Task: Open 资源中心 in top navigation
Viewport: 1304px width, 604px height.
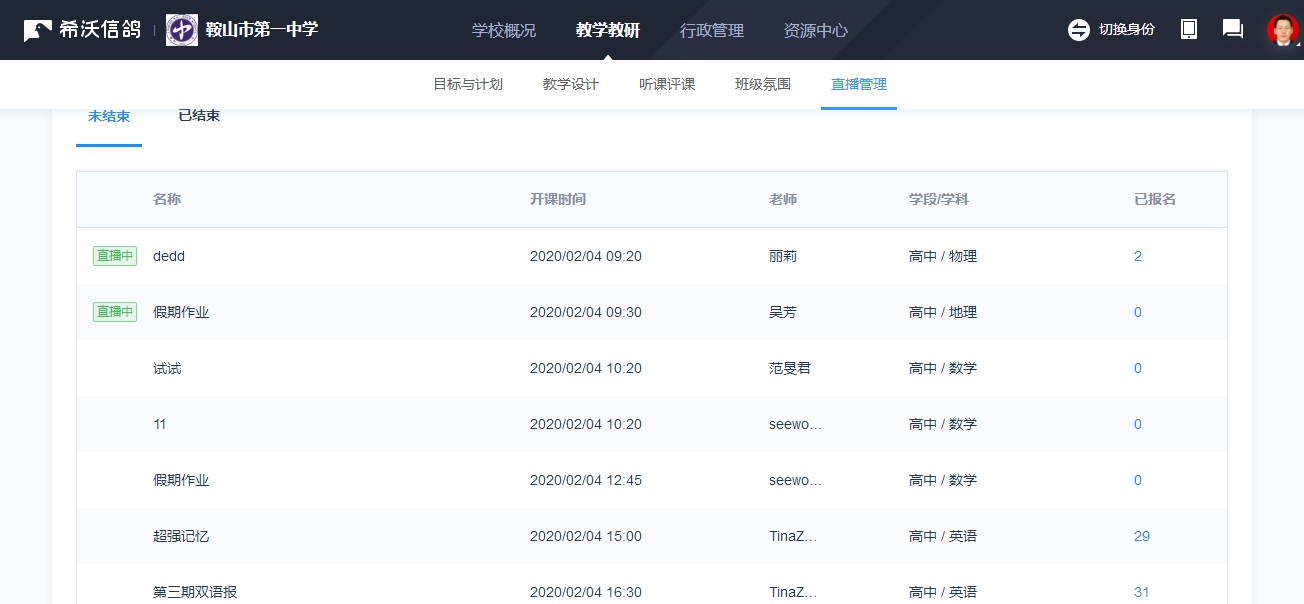Action: click(816, 31)
